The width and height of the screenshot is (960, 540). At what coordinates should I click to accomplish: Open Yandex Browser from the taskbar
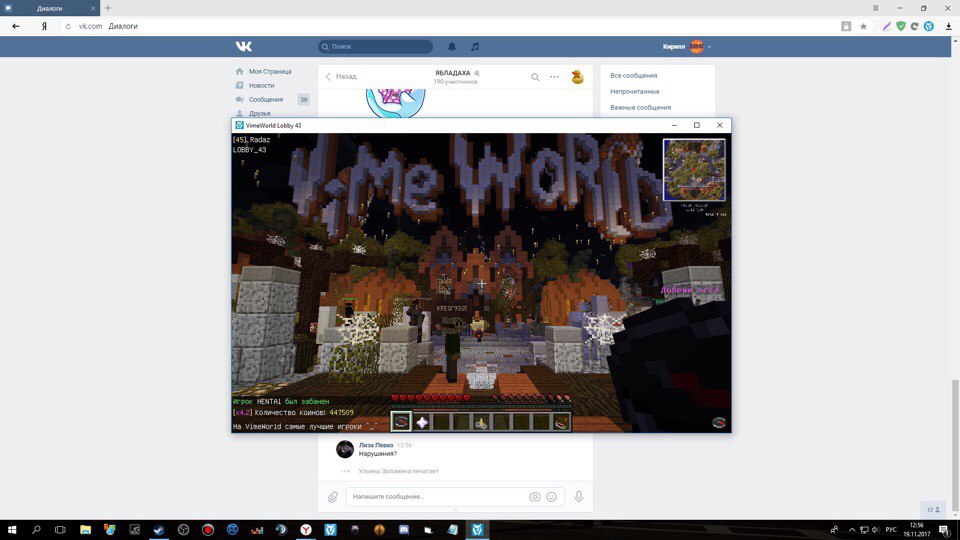[x=306, y=530]
